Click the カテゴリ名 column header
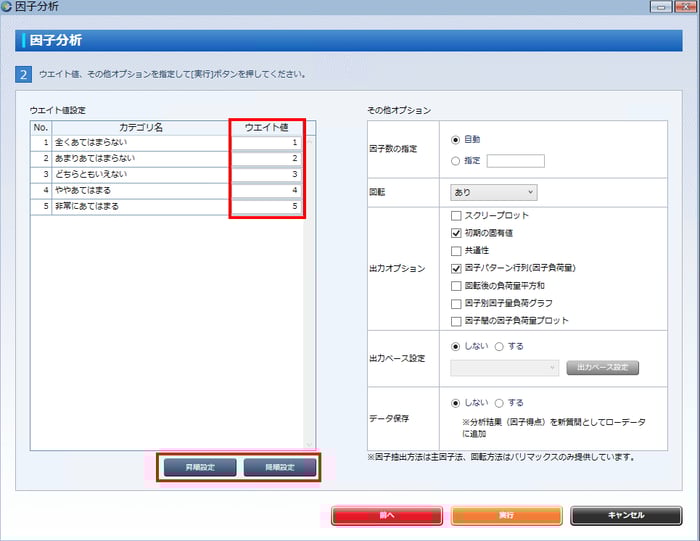This screenshot has height=541, width=700. point(141,128)
